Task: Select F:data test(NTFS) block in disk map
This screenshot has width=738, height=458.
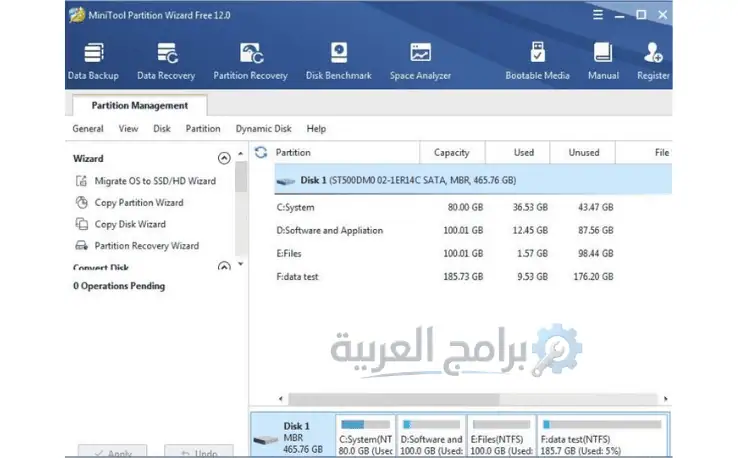Action: (x=602, y=436)
